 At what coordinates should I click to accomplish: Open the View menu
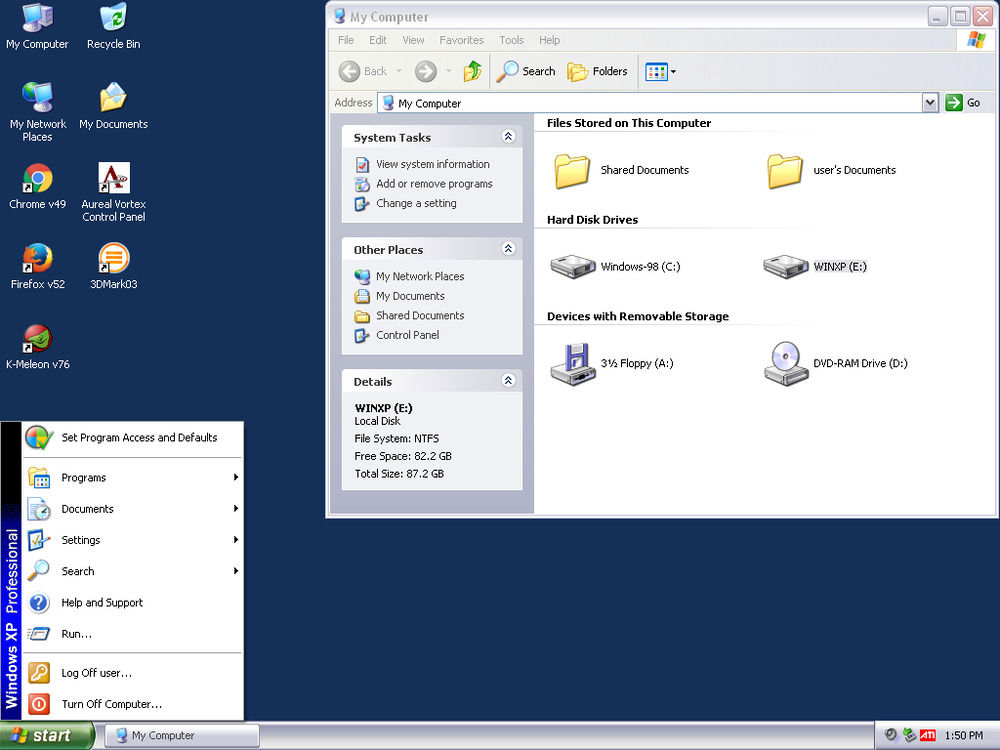pos(413,40)
